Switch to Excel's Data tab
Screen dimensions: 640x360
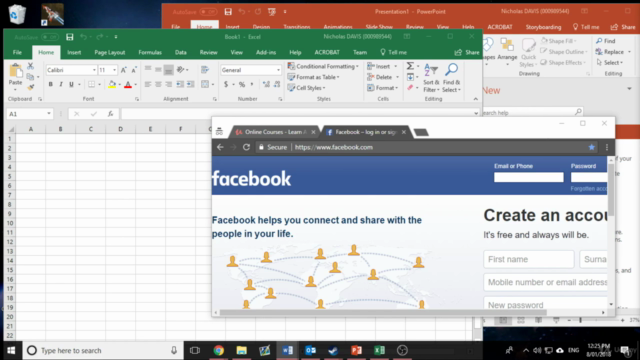[180, 52]
